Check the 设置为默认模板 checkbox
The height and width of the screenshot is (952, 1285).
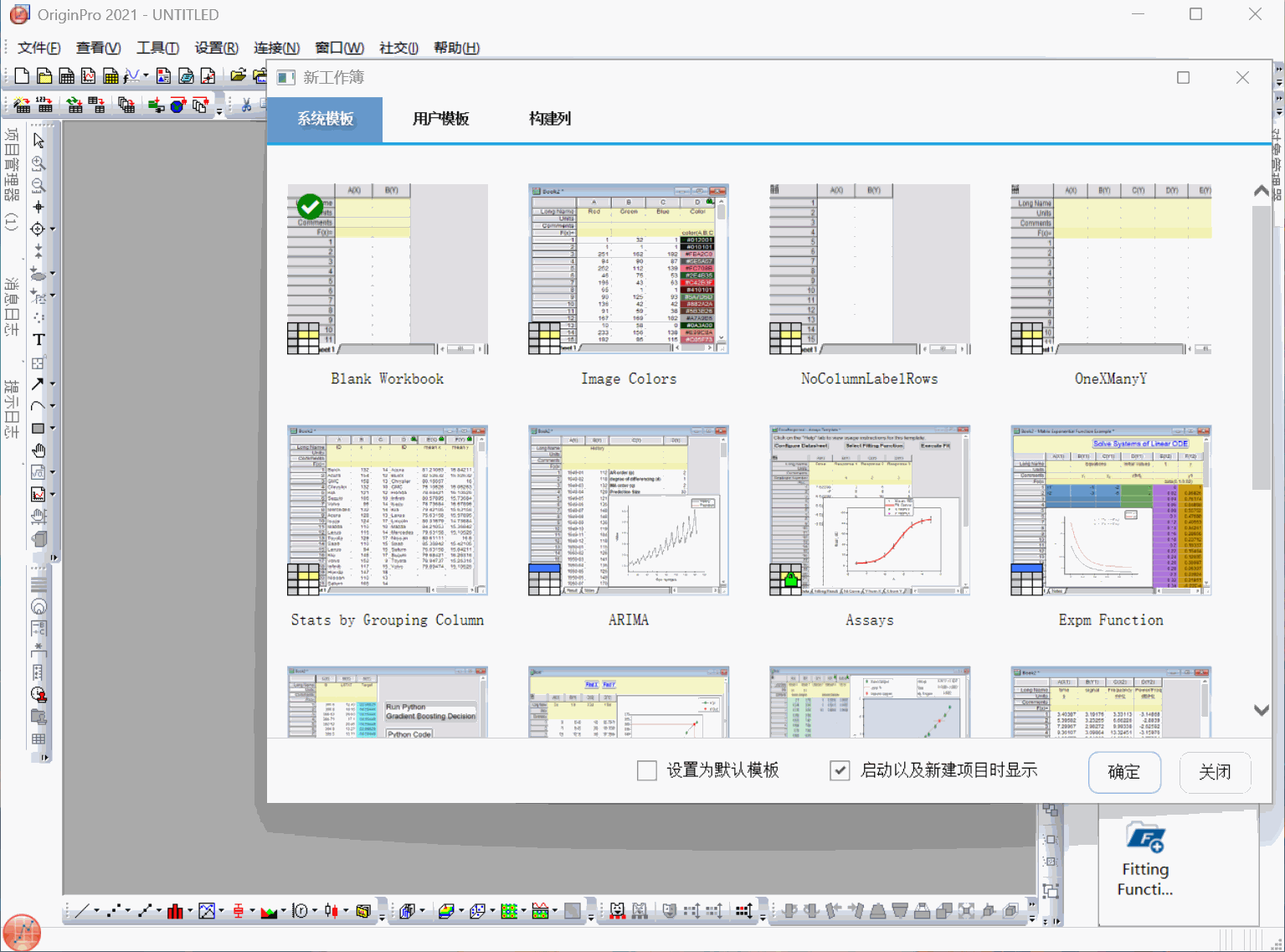coord(646,770)
